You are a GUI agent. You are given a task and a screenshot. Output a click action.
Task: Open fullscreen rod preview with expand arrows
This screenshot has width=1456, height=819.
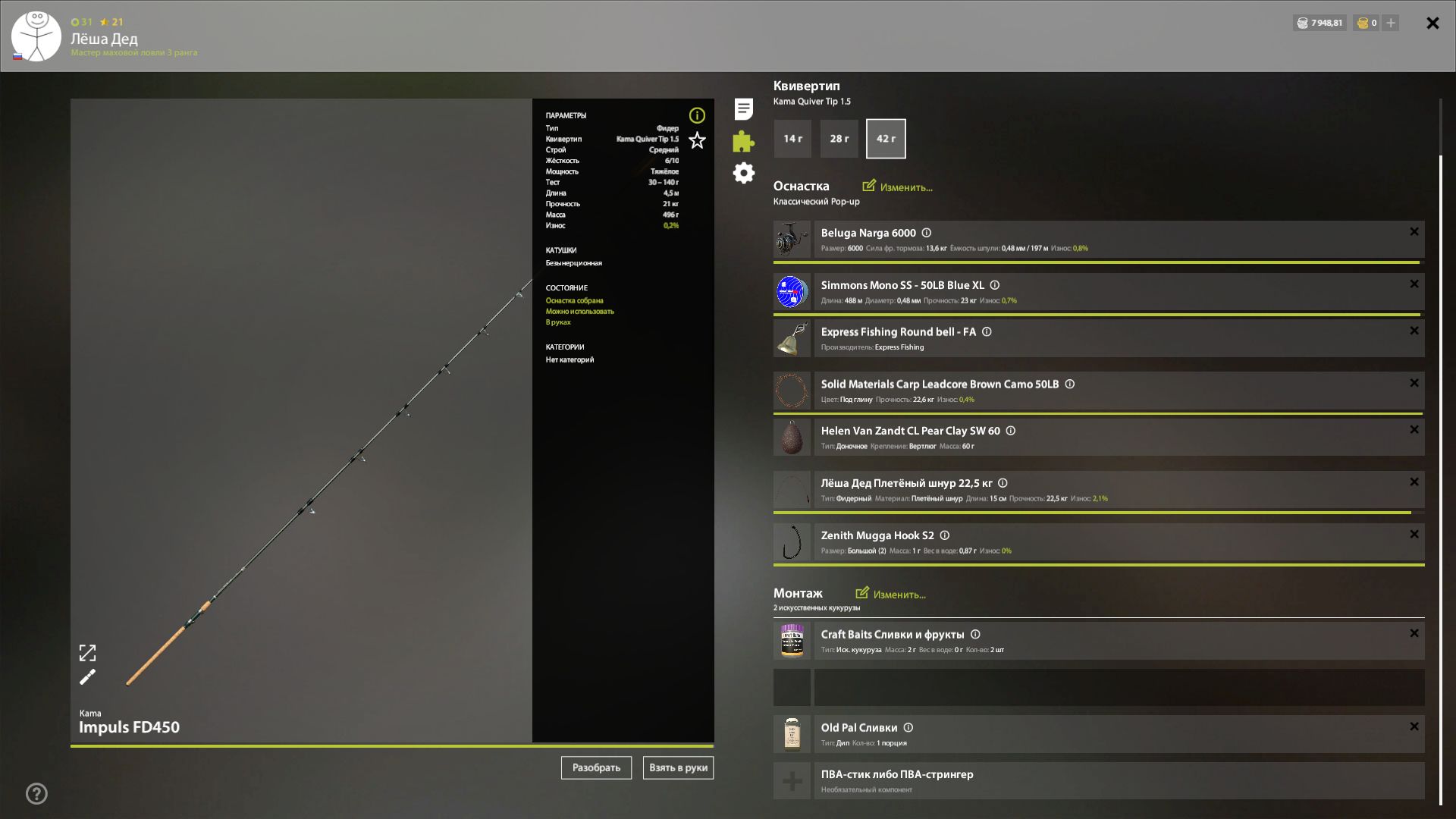point(89,652)
